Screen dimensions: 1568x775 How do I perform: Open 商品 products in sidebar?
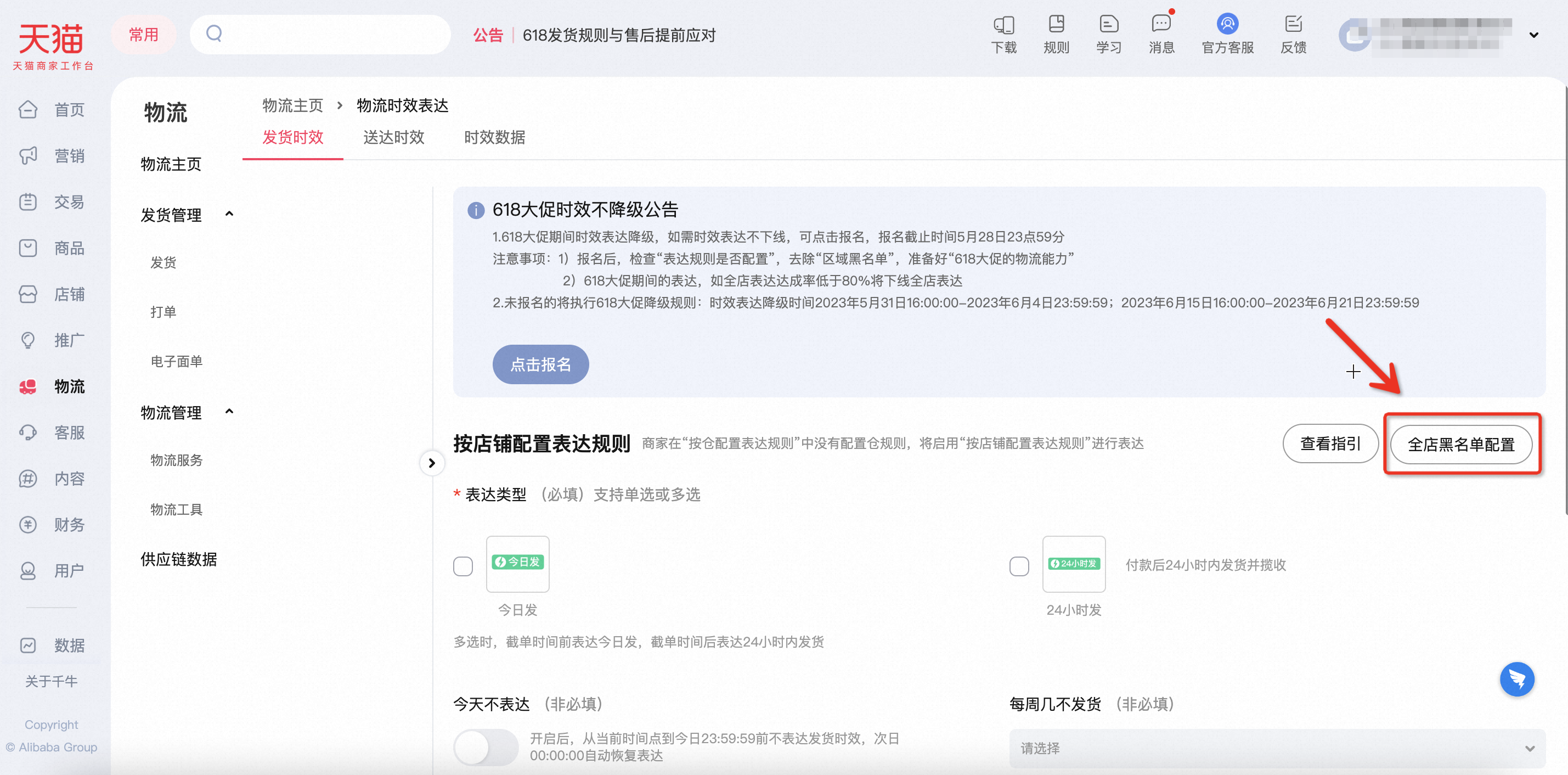52,249
